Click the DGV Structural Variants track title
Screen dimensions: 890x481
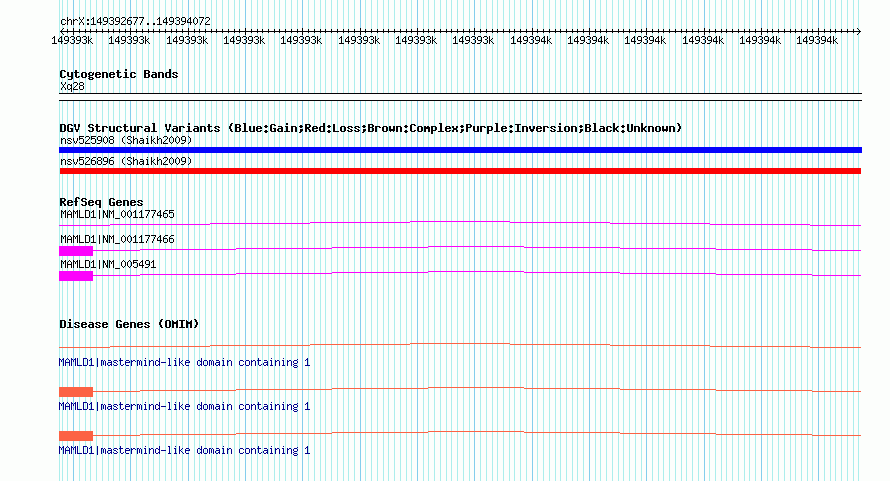[x=370, y=128]
